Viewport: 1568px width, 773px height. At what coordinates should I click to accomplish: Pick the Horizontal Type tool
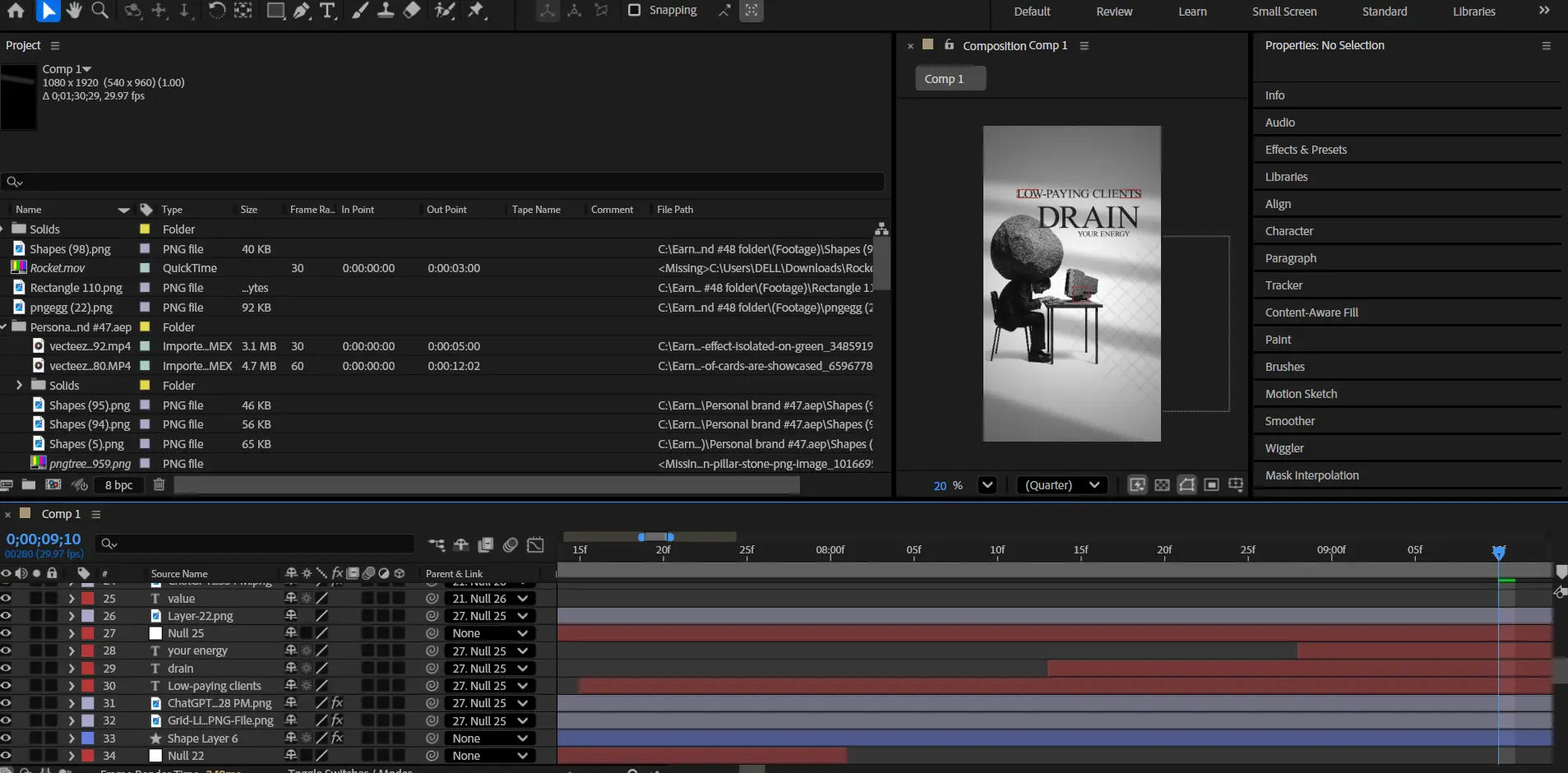[x=327, y=11]
